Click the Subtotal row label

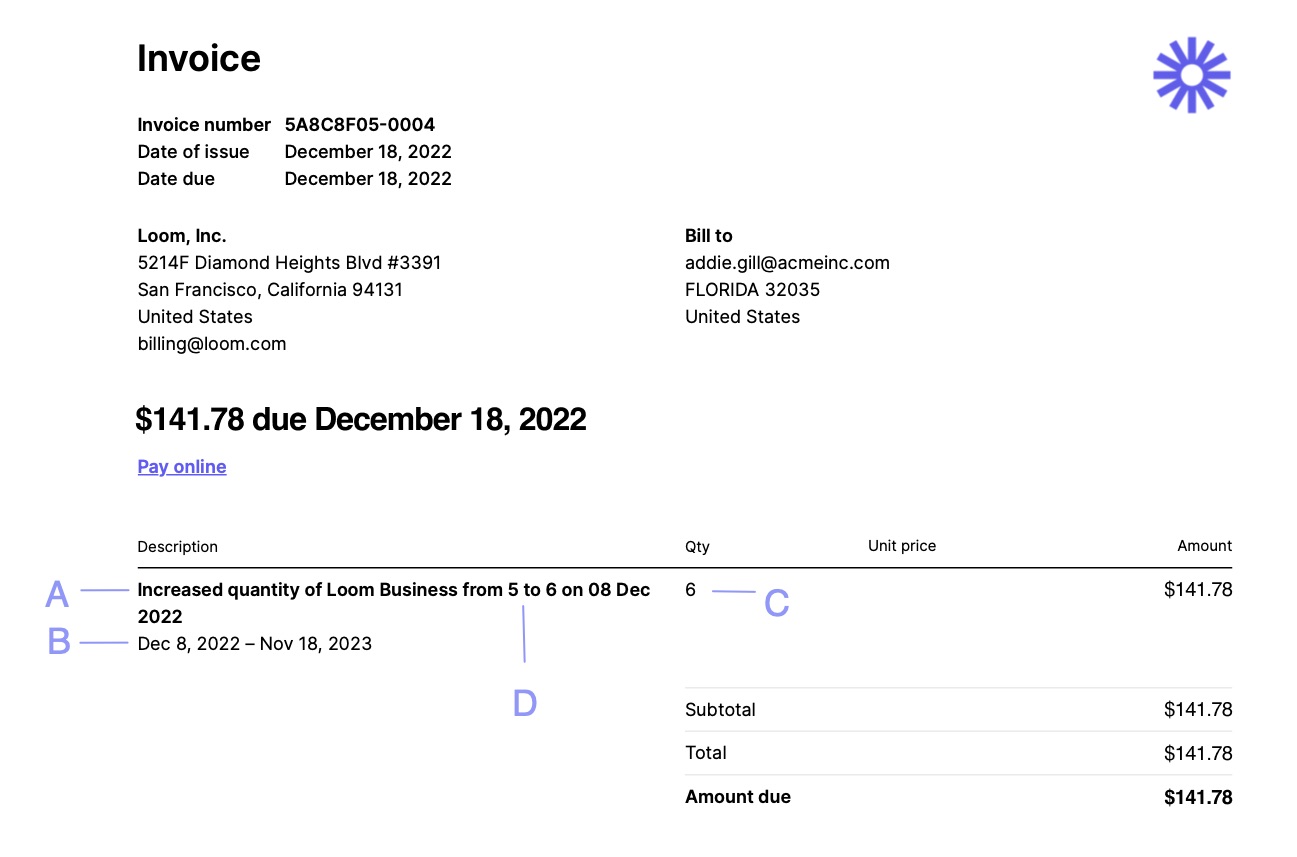tap(720, 710)
